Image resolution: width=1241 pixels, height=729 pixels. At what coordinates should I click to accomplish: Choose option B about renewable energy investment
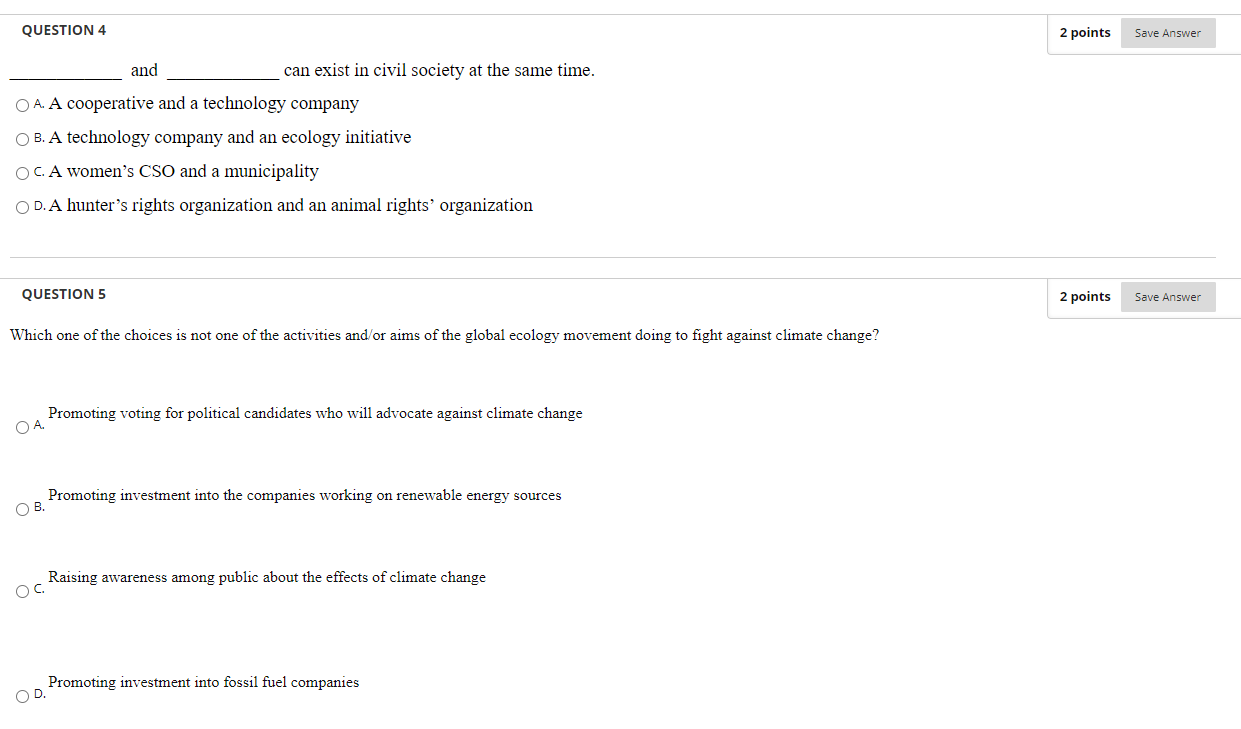[x=22, y=509]
